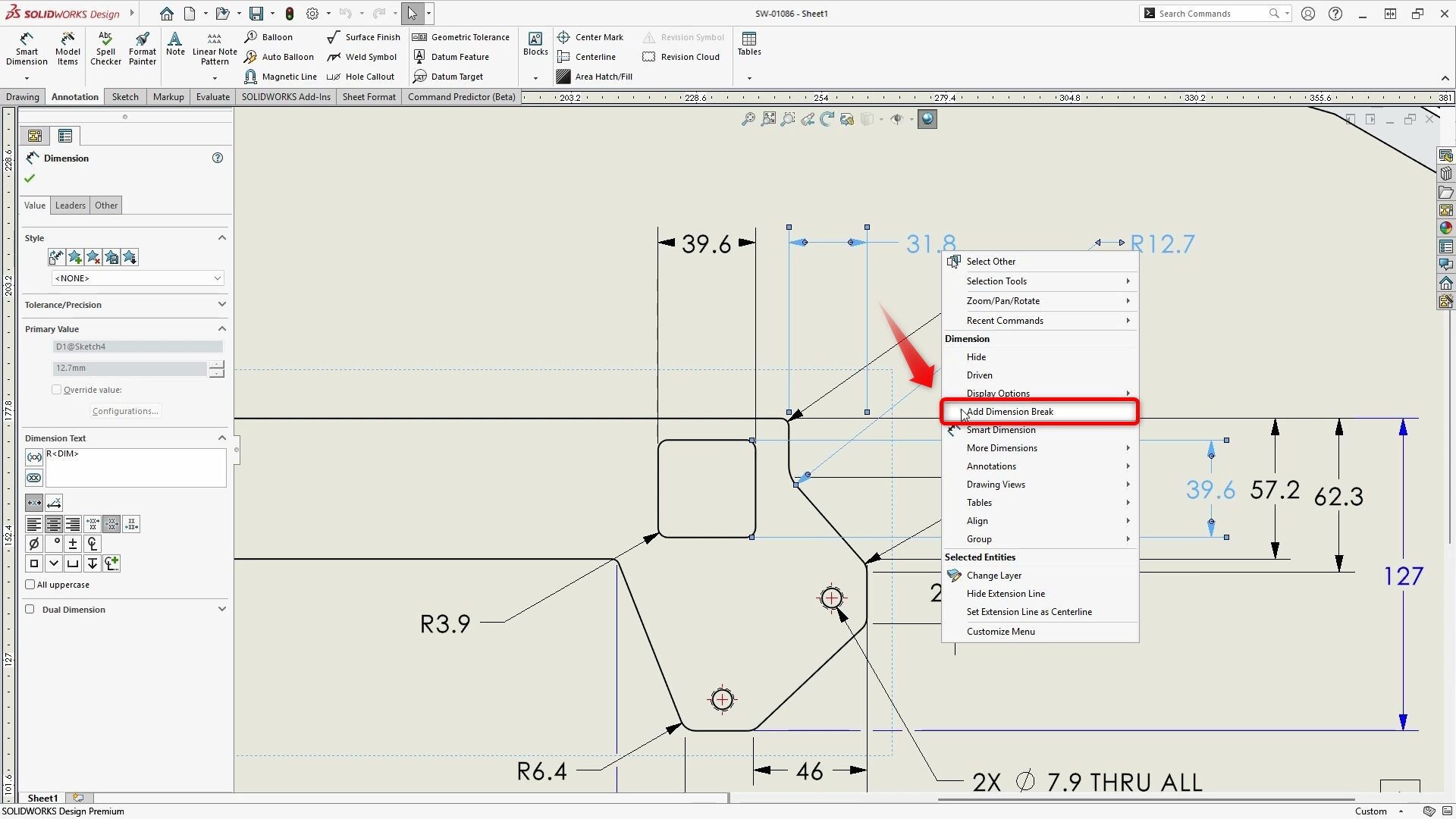The width and height of the screenshot is (1456, 819).
Task: Select the Smart Dimension tool
Action: [27, 49]
